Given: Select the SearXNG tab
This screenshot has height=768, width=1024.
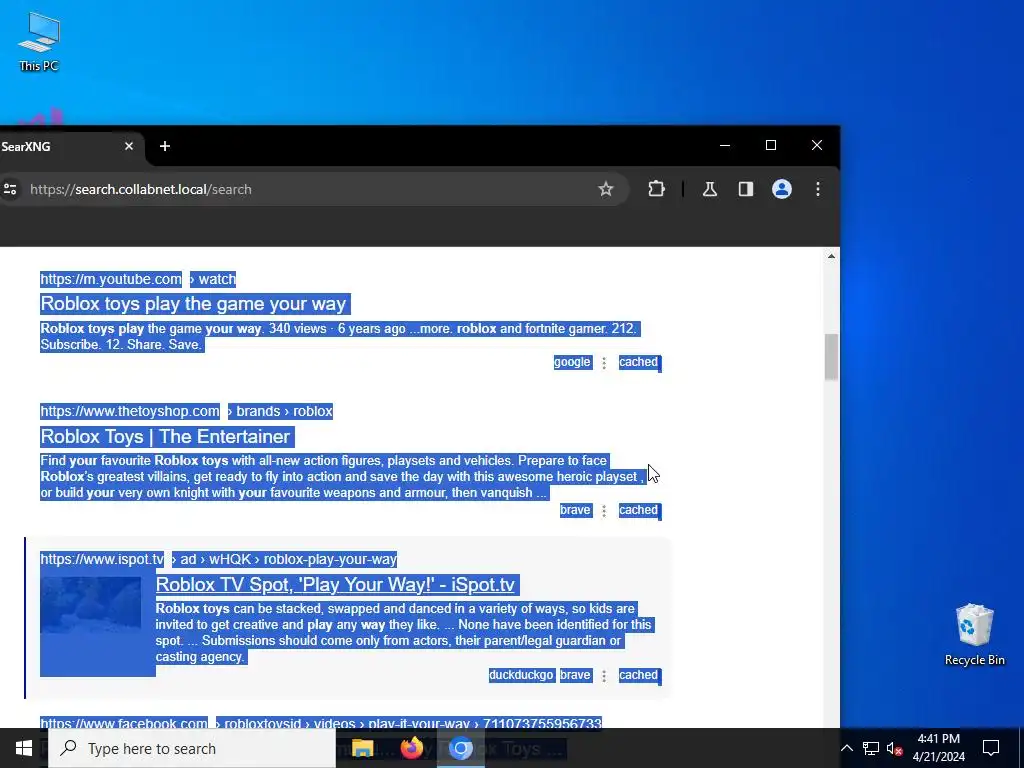Looking at the screenshot, I should (65, 146).
